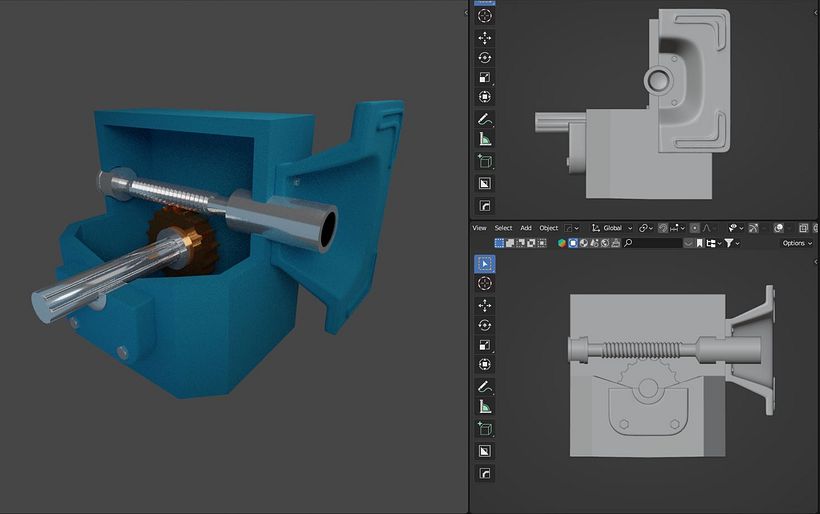Expand top viewport sidebar arrow
Image resolution: width=820 pixels, height=514 pixels.
click(815, 13)
